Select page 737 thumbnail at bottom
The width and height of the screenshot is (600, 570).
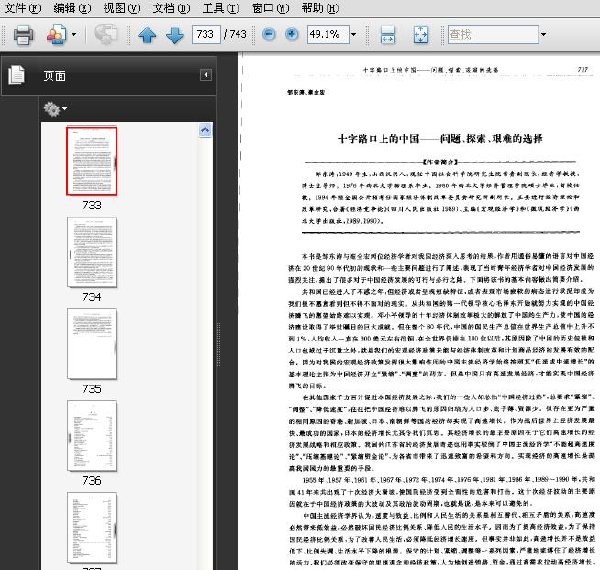[x=92, y=528]
